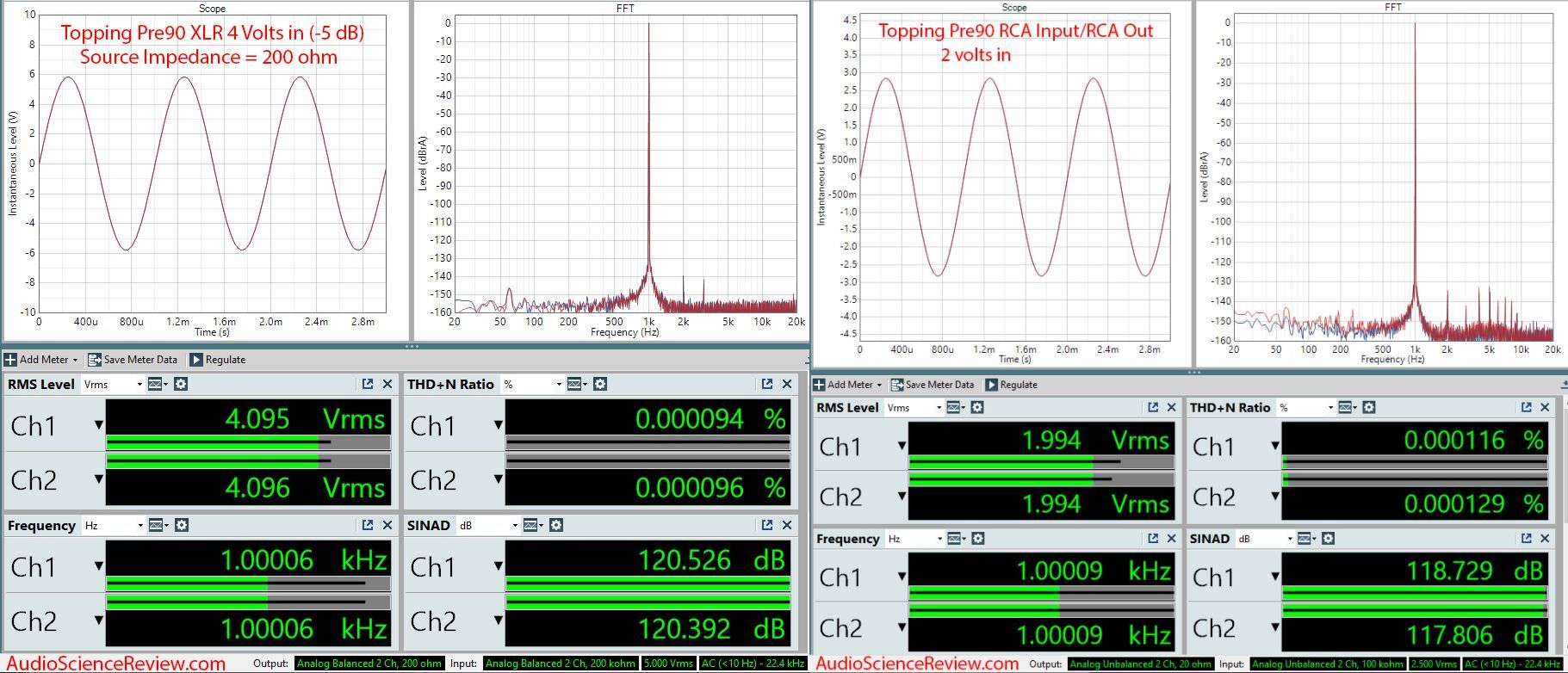1568x673 pixels.
Task: Click the FFT graph of the RCA measurement
Action: [1393, 176]
